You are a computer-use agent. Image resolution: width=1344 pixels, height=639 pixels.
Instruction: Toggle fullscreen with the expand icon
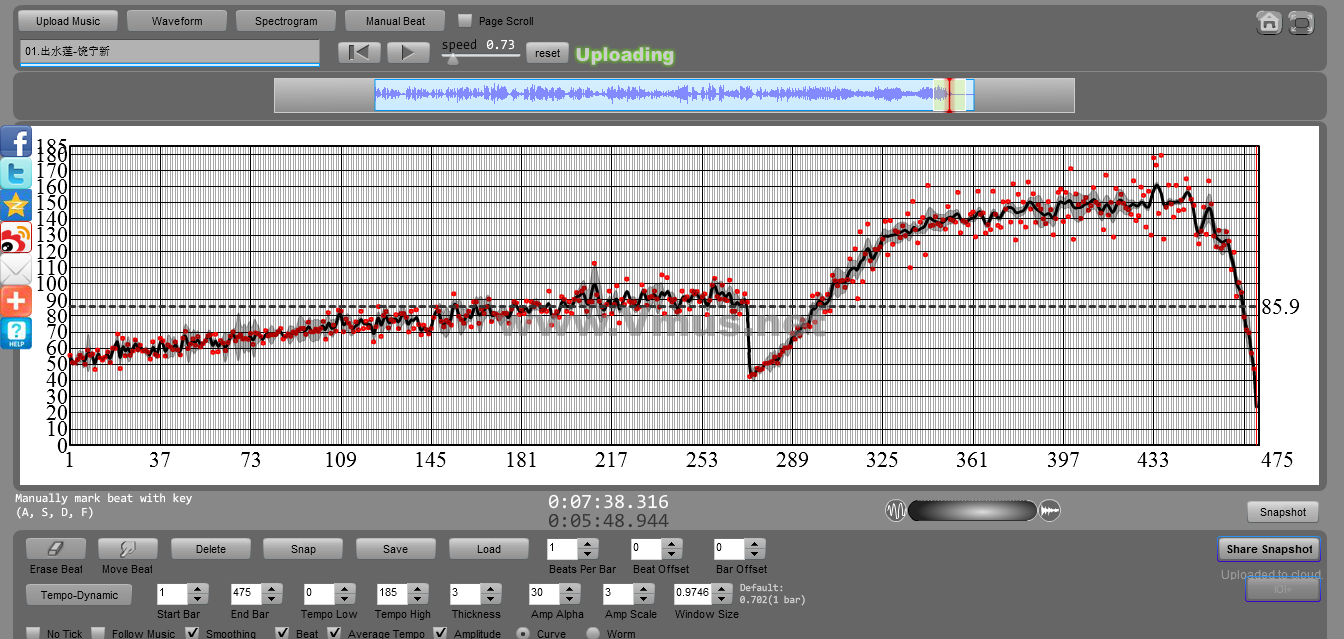tap(1300, 22)
